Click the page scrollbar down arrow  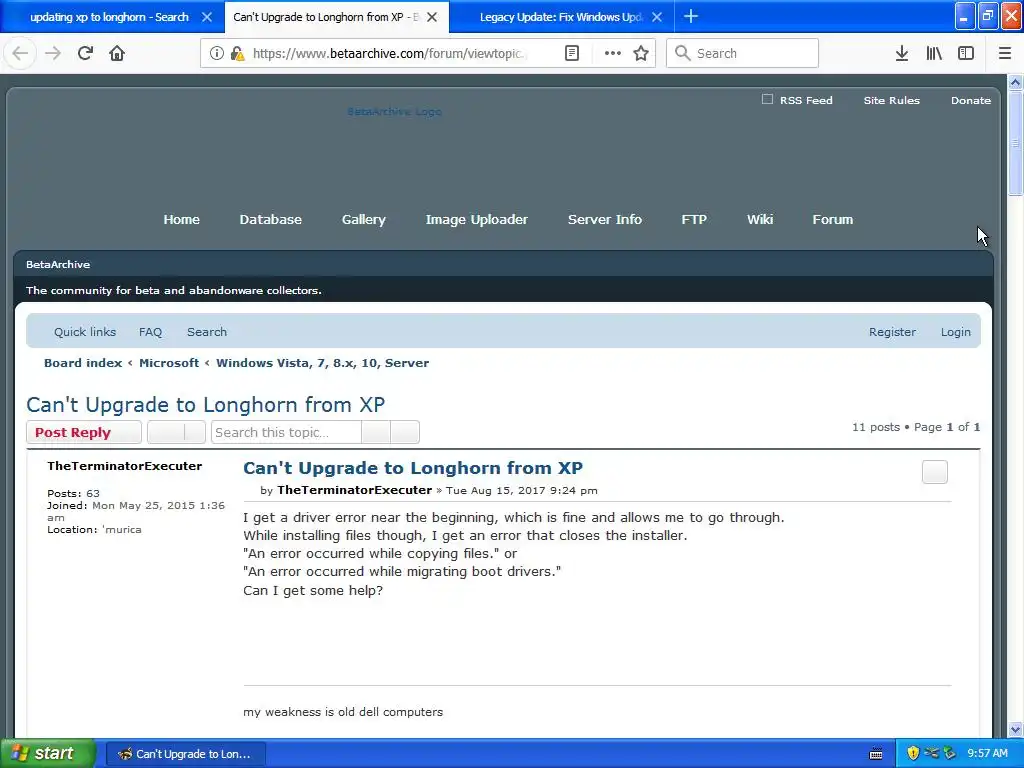tap(1015, 729)
